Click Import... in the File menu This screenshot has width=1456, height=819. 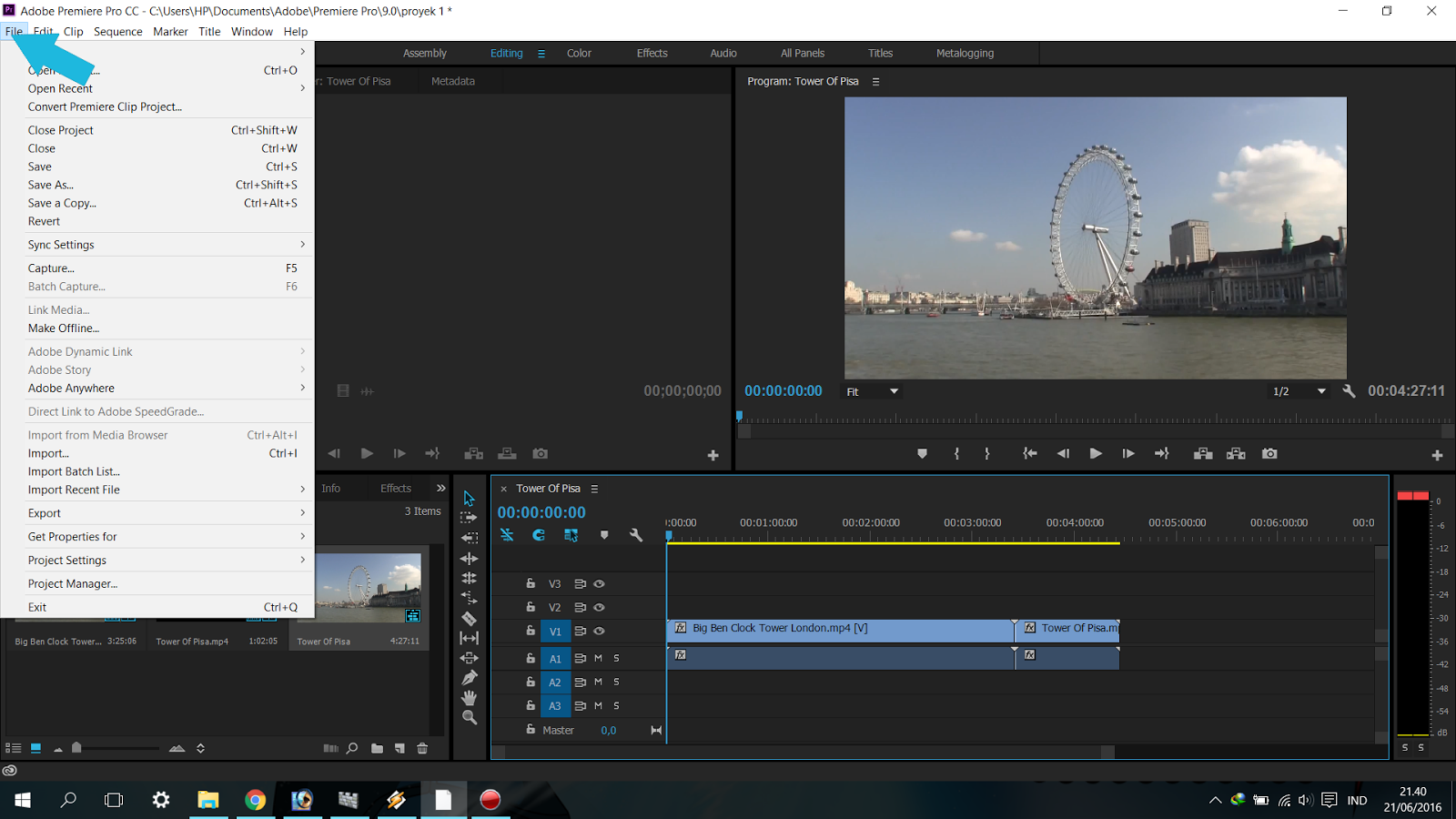click(48, 453)
